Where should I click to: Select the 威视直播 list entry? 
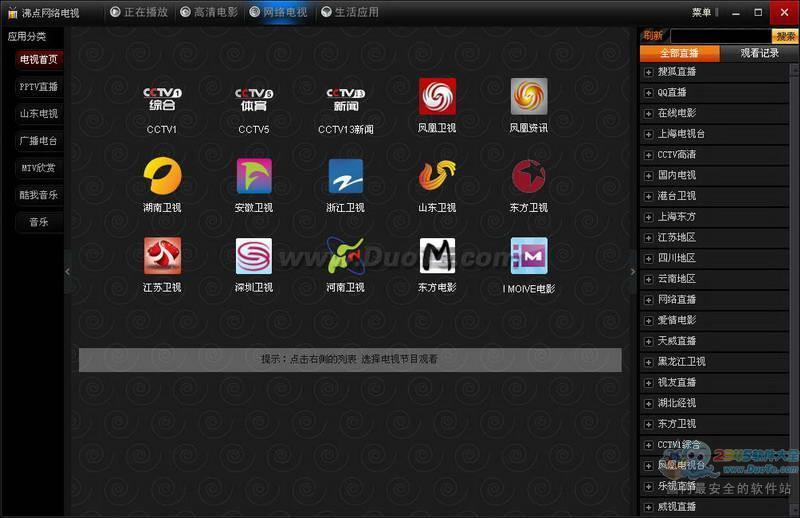714,507
